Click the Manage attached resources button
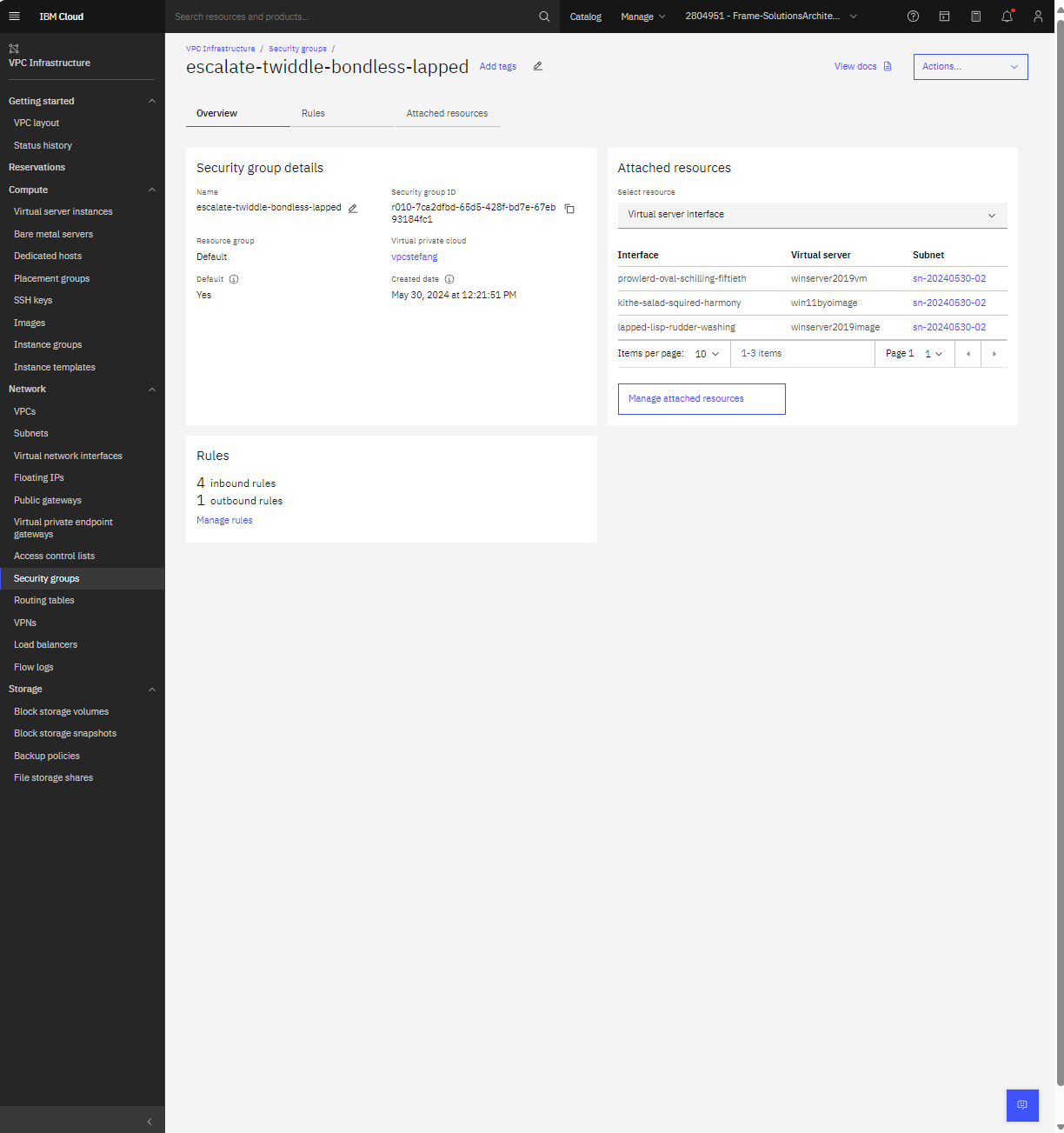The image size is (1064, 1133). click(x=701, y=398)
